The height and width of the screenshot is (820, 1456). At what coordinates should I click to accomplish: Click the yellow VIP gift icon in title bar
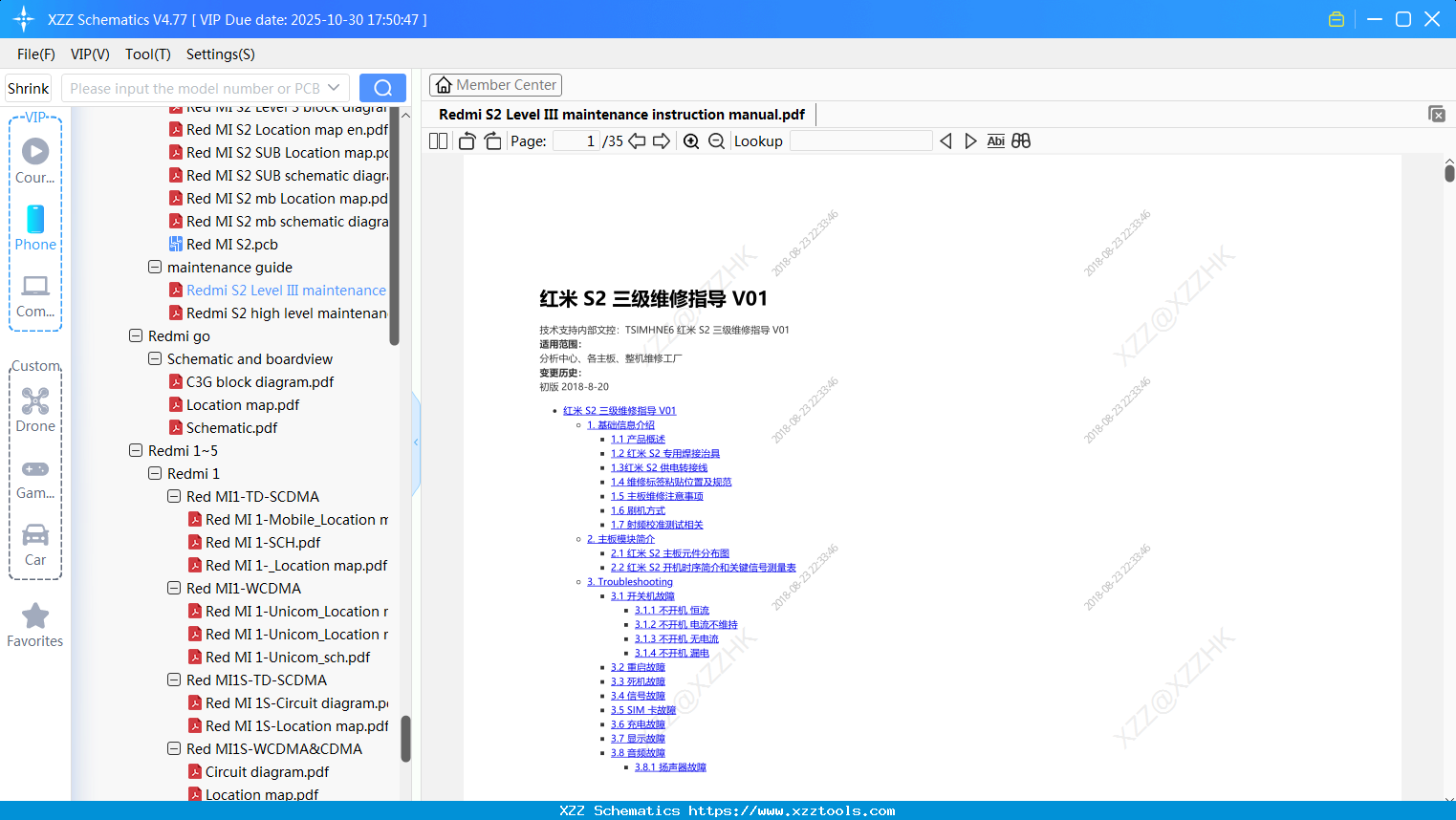click(x=1336, y=19)
